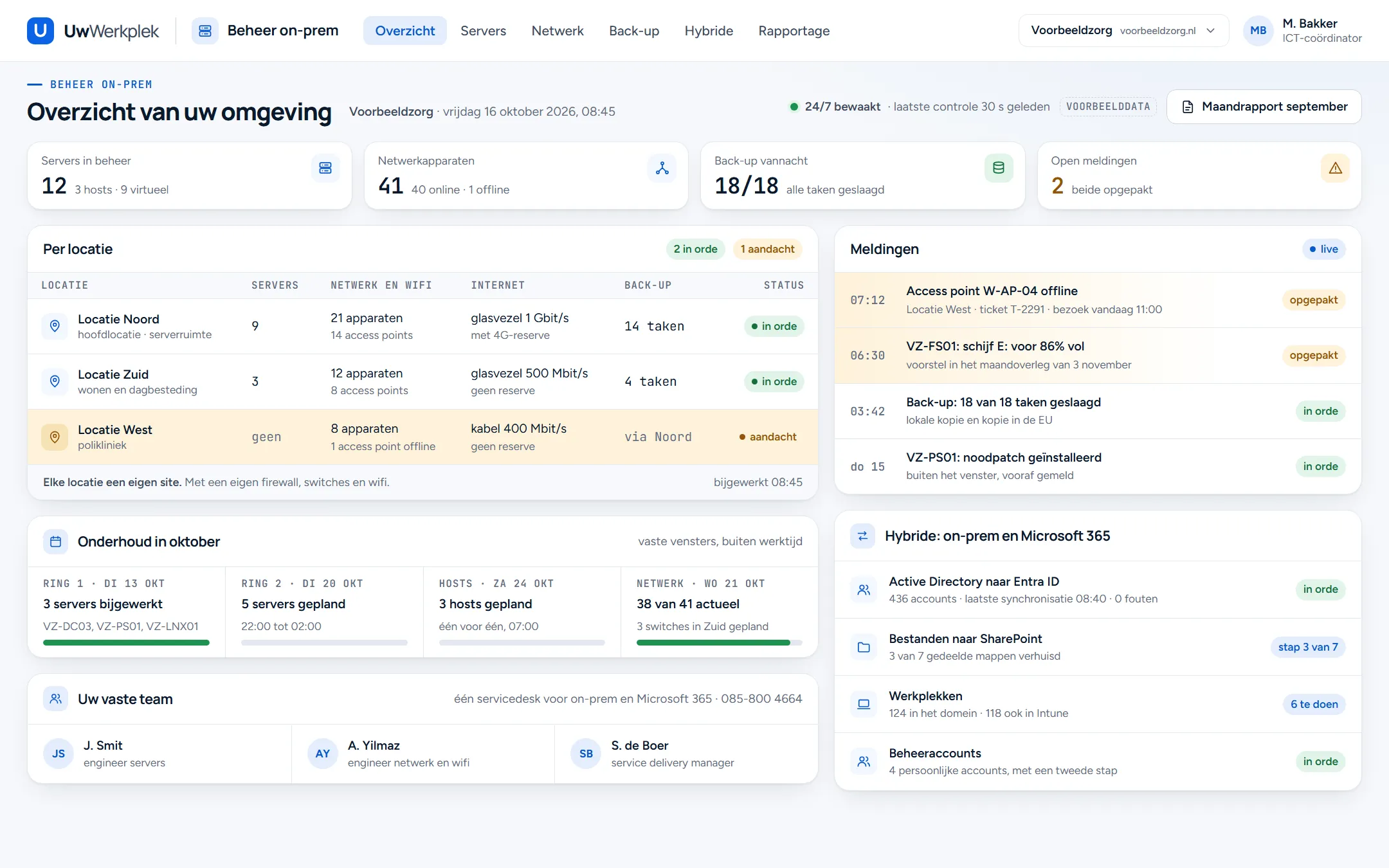Click the folder icon for Bestanden naar SharePoint
This screenshot has height=868, width=1389.
(x=864, y=647)
